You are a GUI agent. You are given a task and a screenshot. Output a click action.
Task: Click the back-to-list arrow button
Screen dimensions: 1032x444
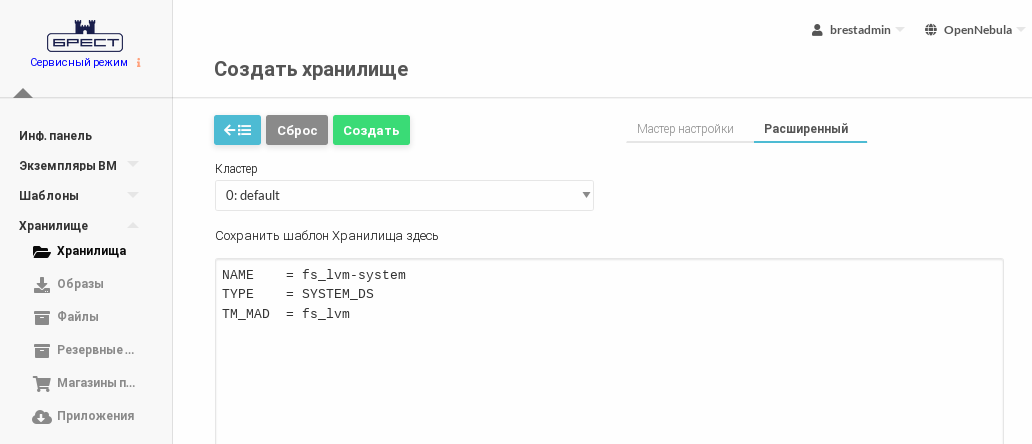point(237,130)
